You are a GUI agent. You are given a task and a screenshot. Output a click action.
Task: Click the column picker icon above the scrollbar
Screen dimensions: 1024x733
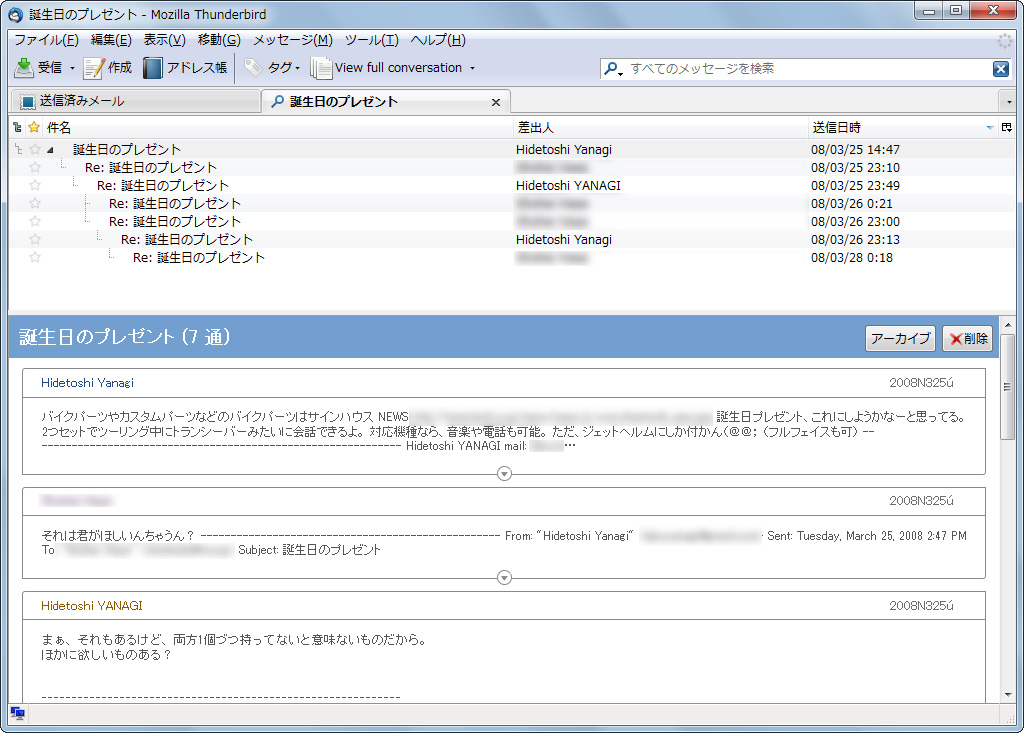[1007, 126]
